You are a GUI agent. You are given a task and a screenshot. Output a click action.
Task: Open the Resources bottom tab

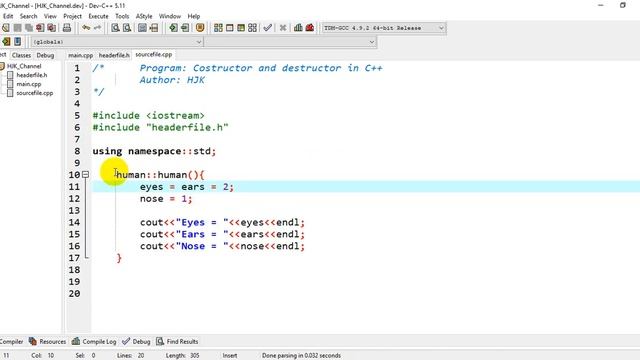(x=47, y=341)
